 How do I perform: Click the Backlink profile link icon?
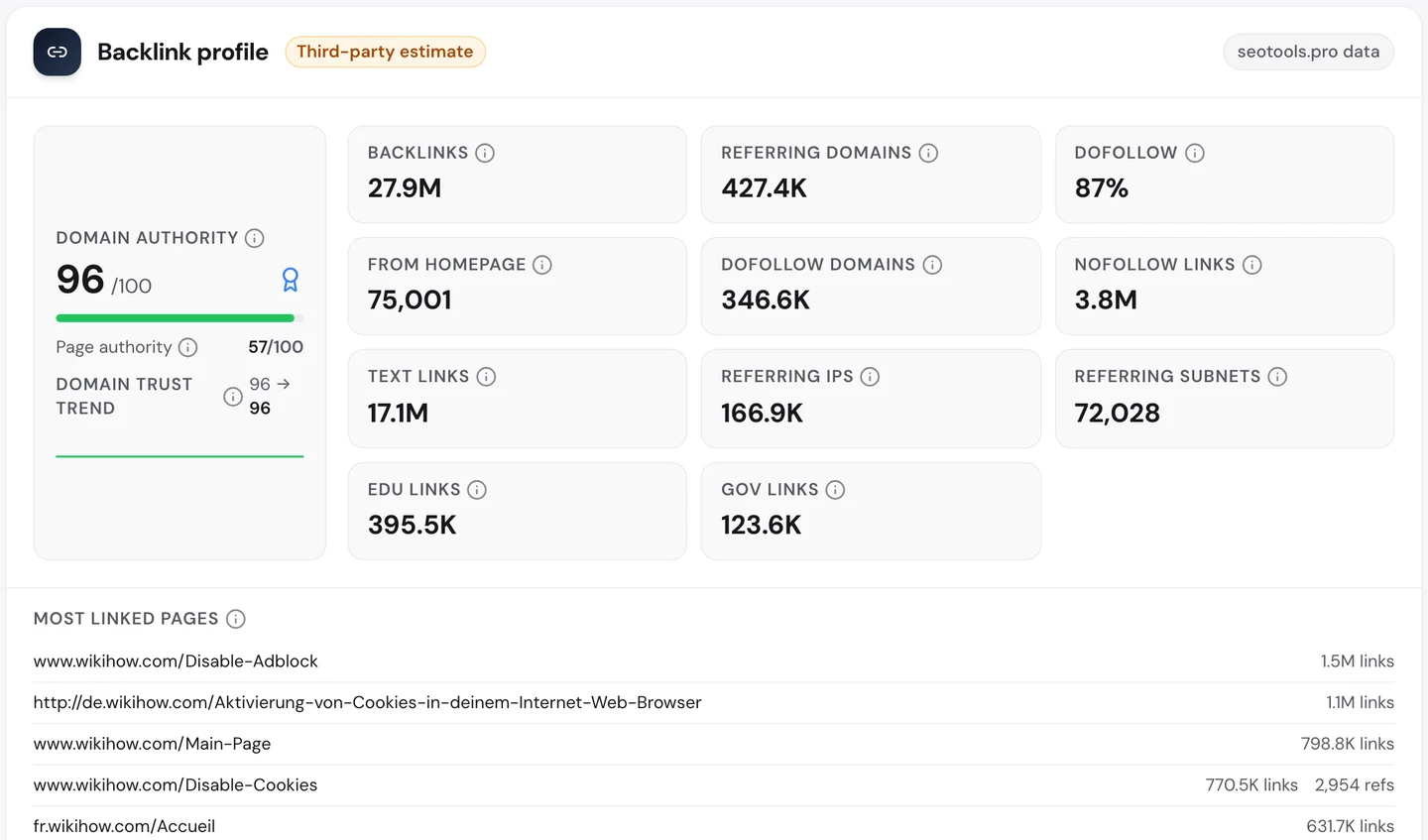pyautogui.click(x=58, y=52)
